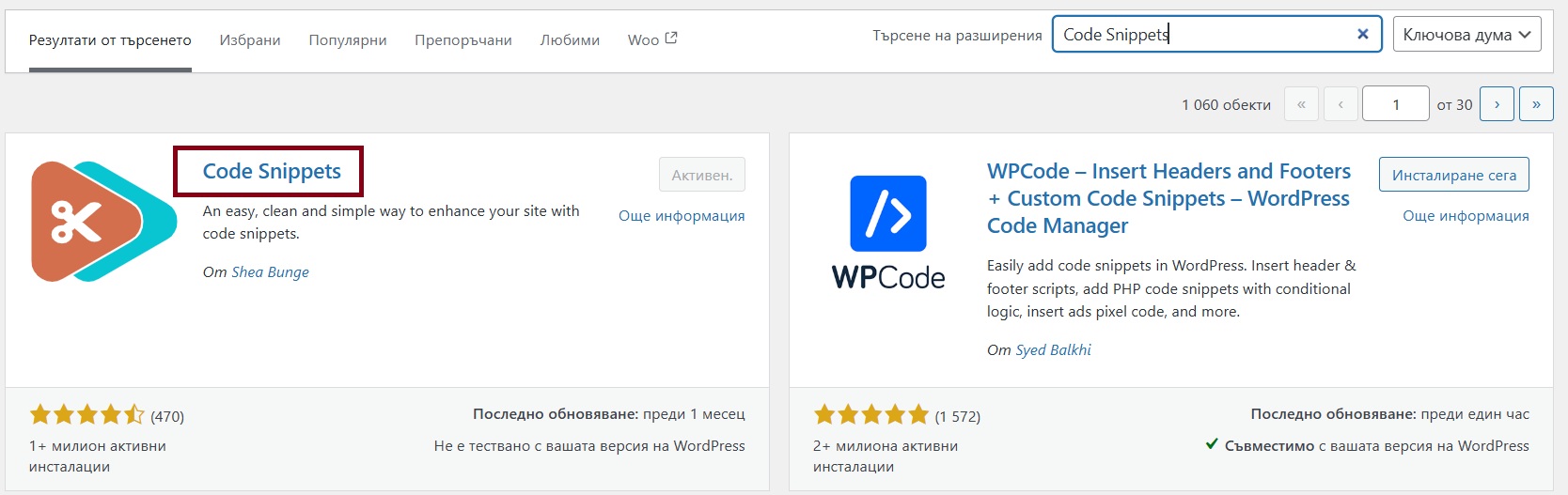Switch to the Избрани tab
1568x495 pixels.
250,39
